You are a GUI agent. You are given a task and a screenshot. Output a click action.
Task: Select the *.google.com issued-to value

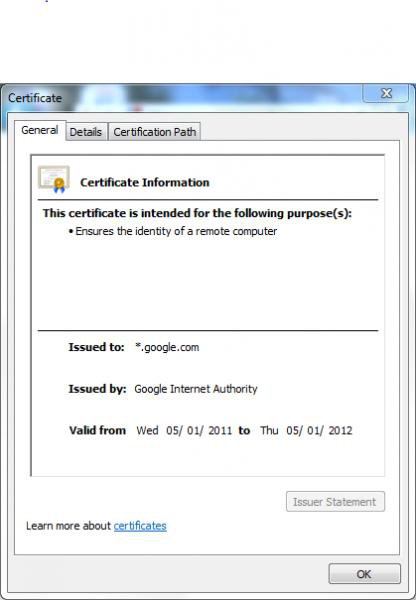point(167,347)
